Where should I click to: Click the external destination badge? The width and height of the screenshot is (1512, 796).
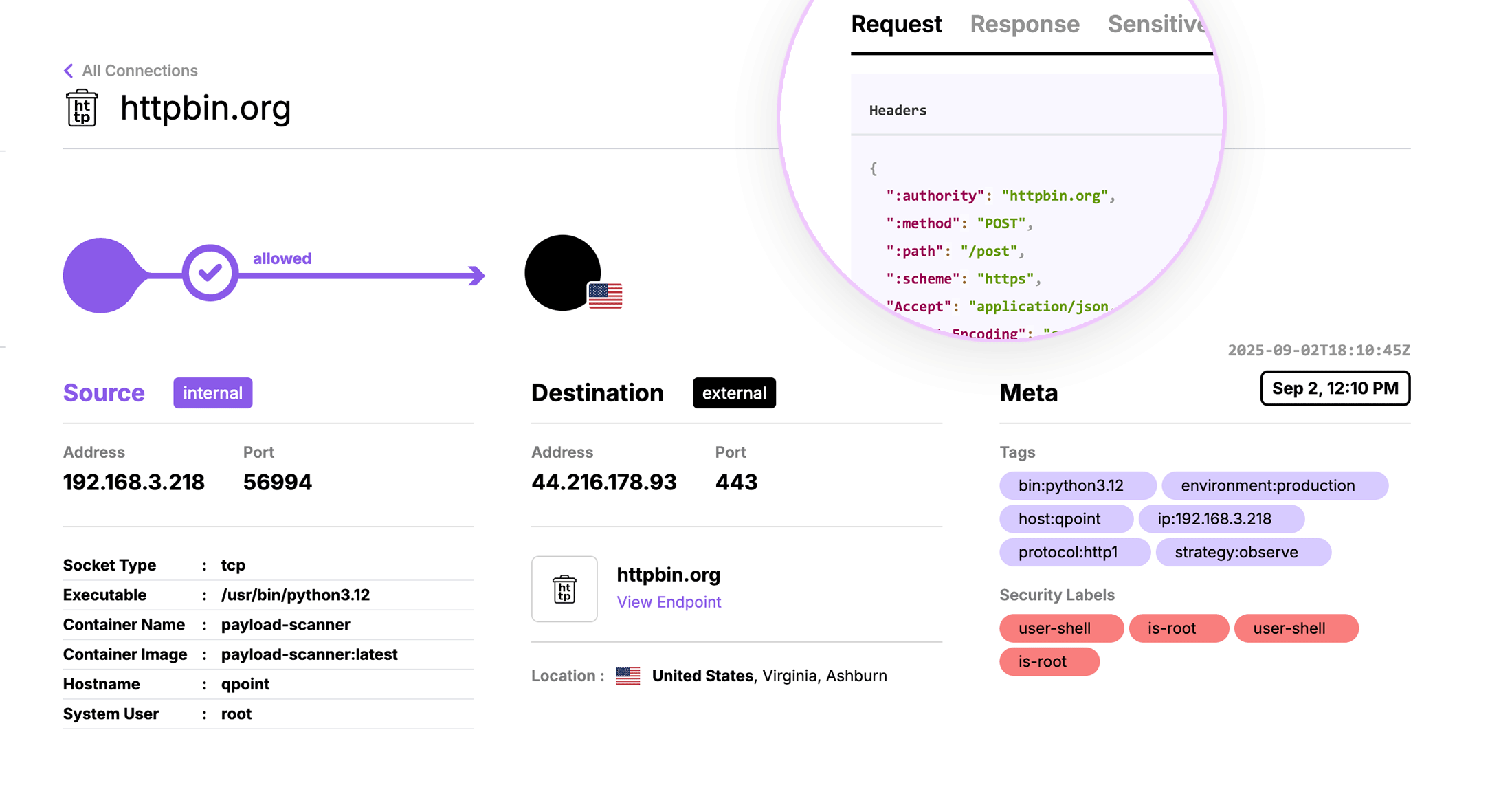[734, 393]
